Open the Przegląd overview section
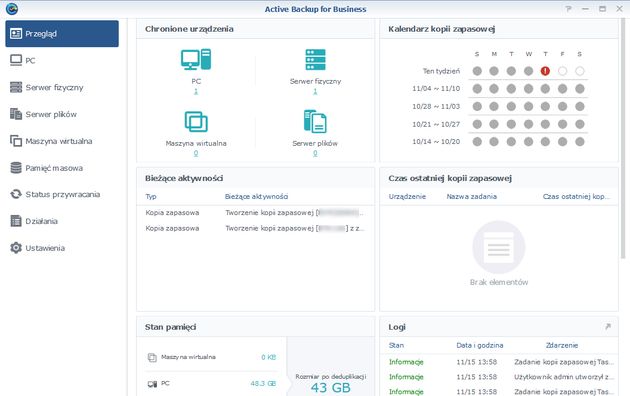630x396 pixels. pyautogui.click(x=62, y=34)
